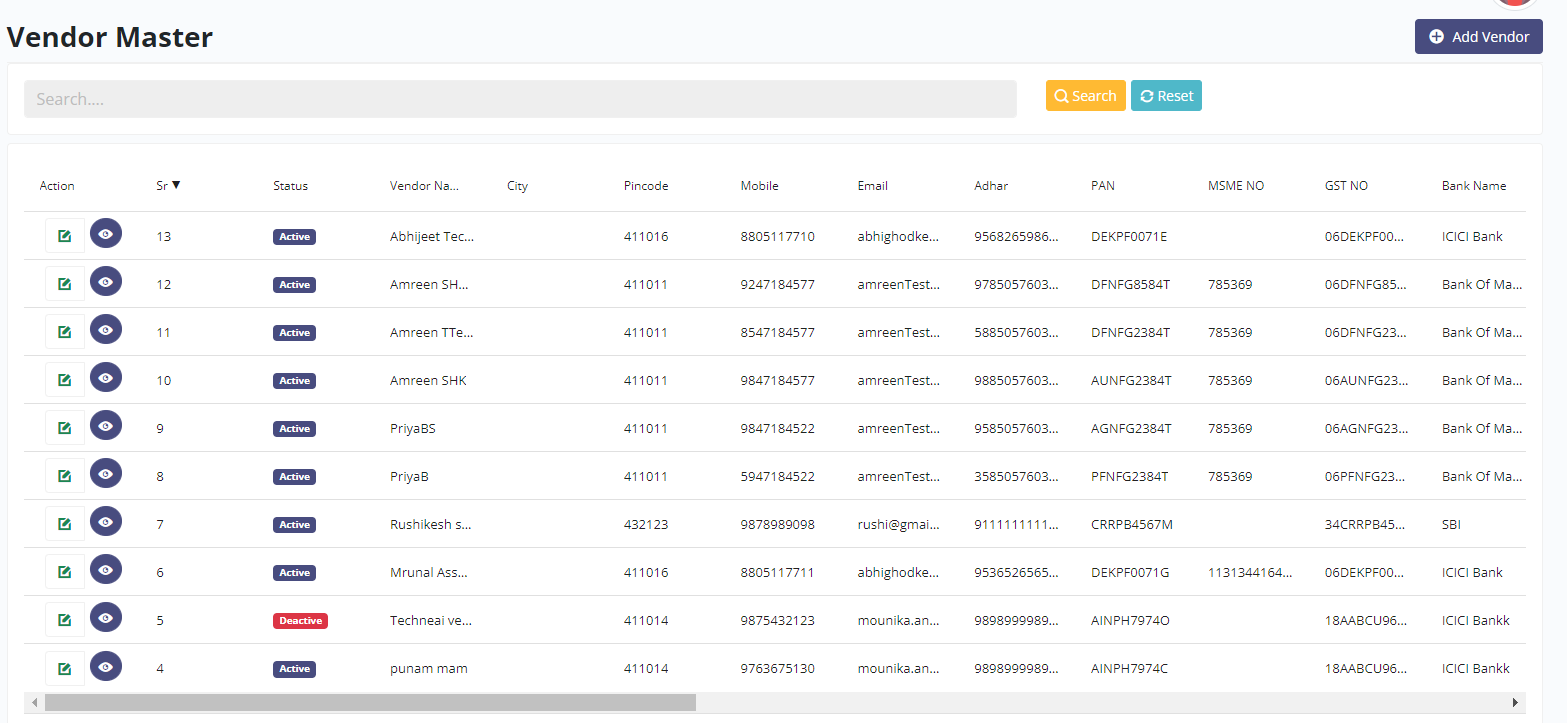
Task: View details of vendor row 13
Action: tap(106, 233)
